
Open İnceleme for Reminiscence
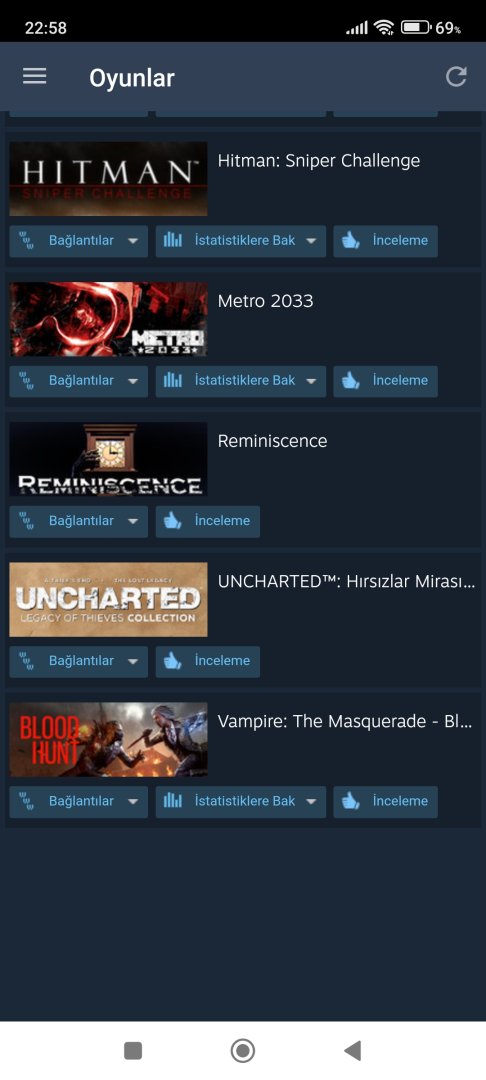coord(208,521)
